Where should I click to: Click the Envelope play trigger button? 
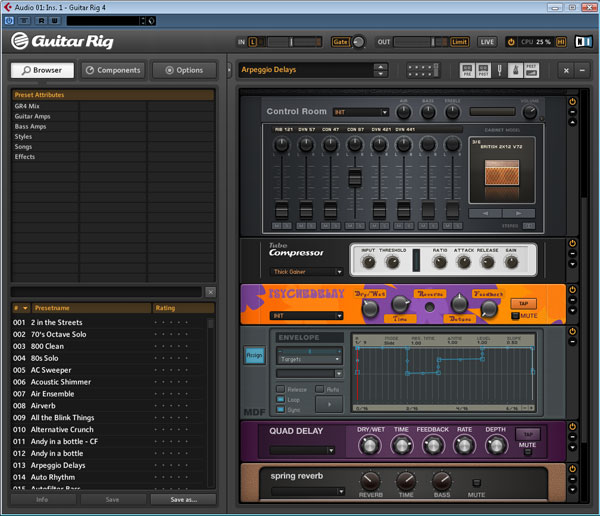[x=329, y=404]
